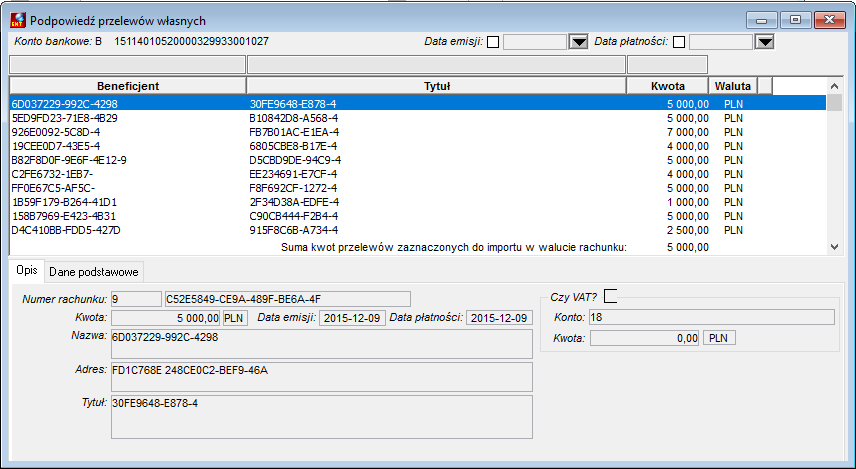This screenshot has width=856, height=469.
Task: Click the Tytuł text box in Opis
Action: coord(322,417)
